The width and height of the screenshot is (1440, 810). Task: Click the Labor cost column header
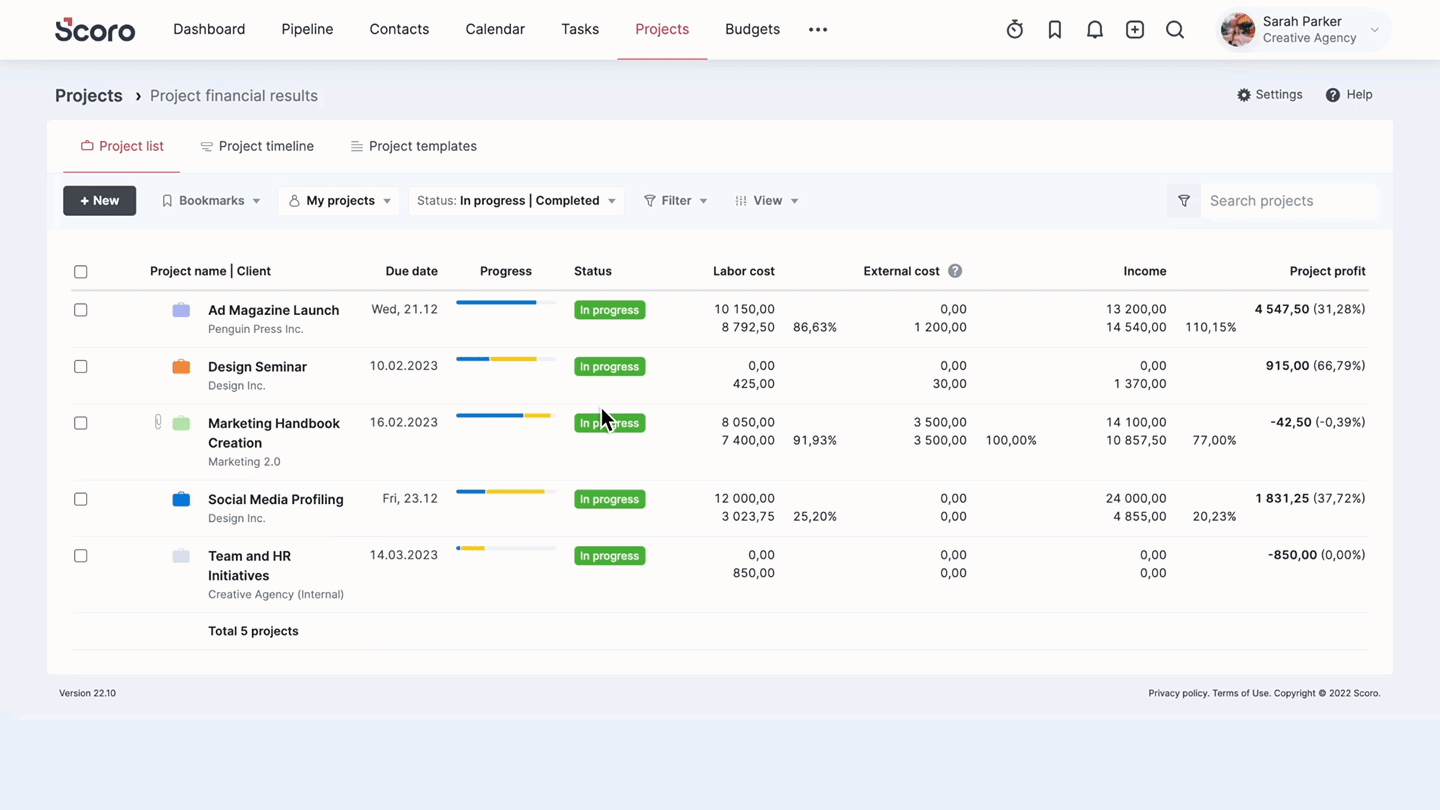[x=743, y=271]
